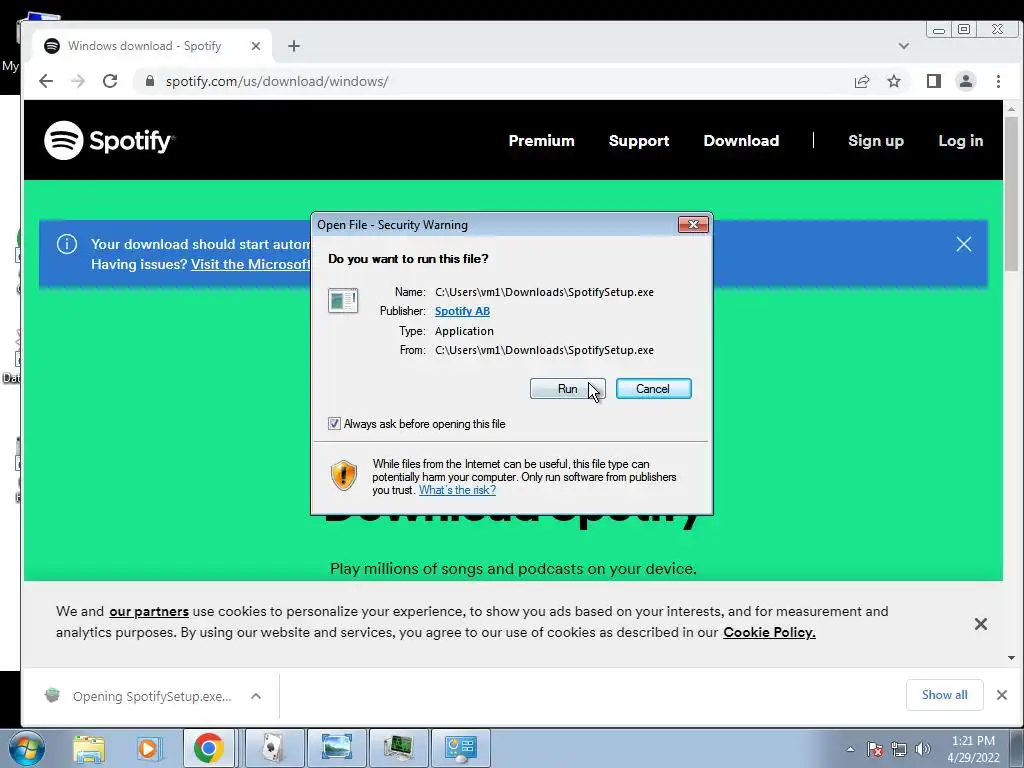Click the Run button in Security Warning

pos(567,389)
